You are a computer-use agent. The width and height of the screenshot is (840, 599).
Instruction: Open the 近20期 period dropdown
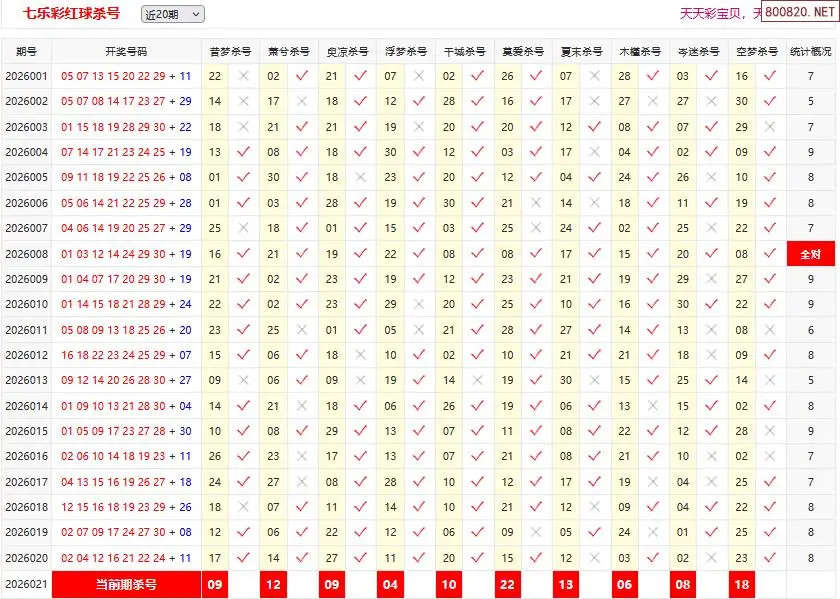point(172,14)
